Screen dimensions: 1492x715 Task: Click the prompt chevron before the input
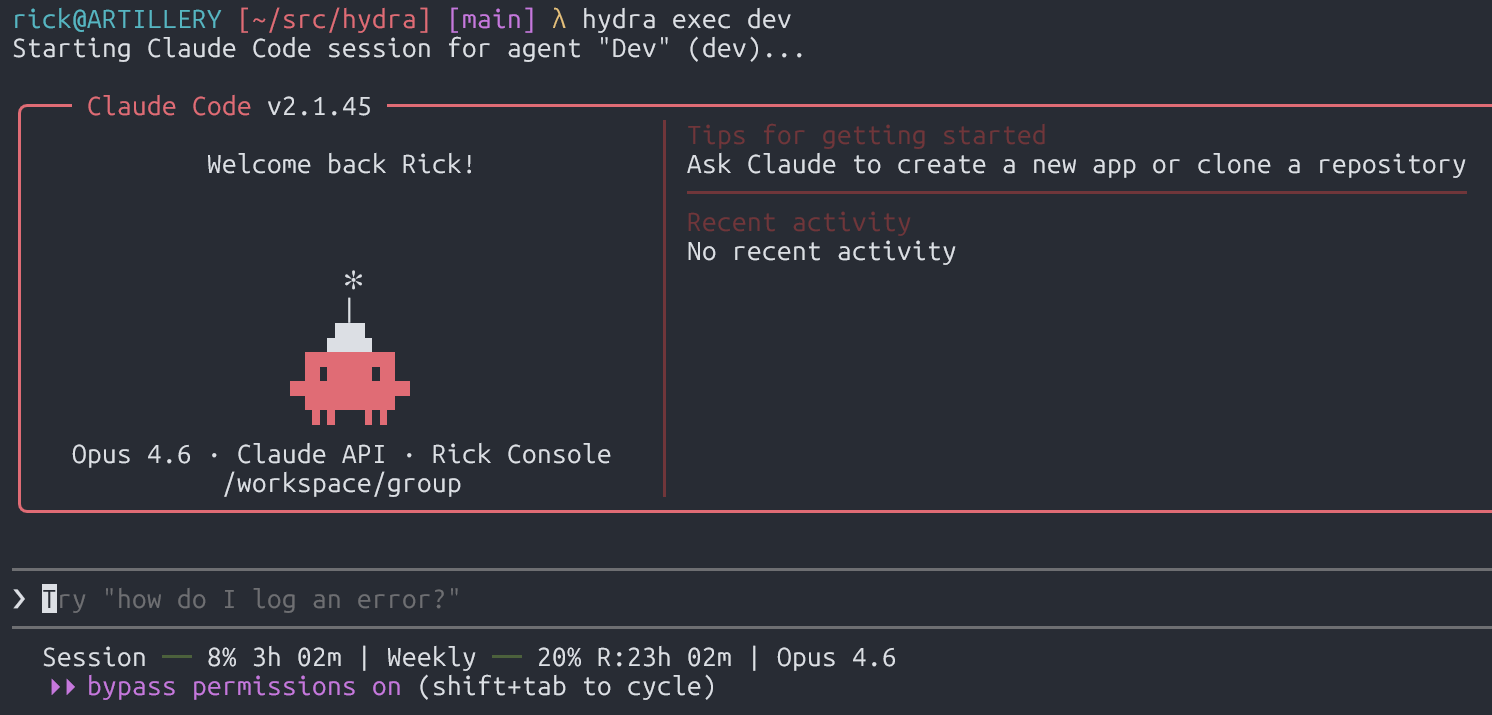(x=19, y=599)
